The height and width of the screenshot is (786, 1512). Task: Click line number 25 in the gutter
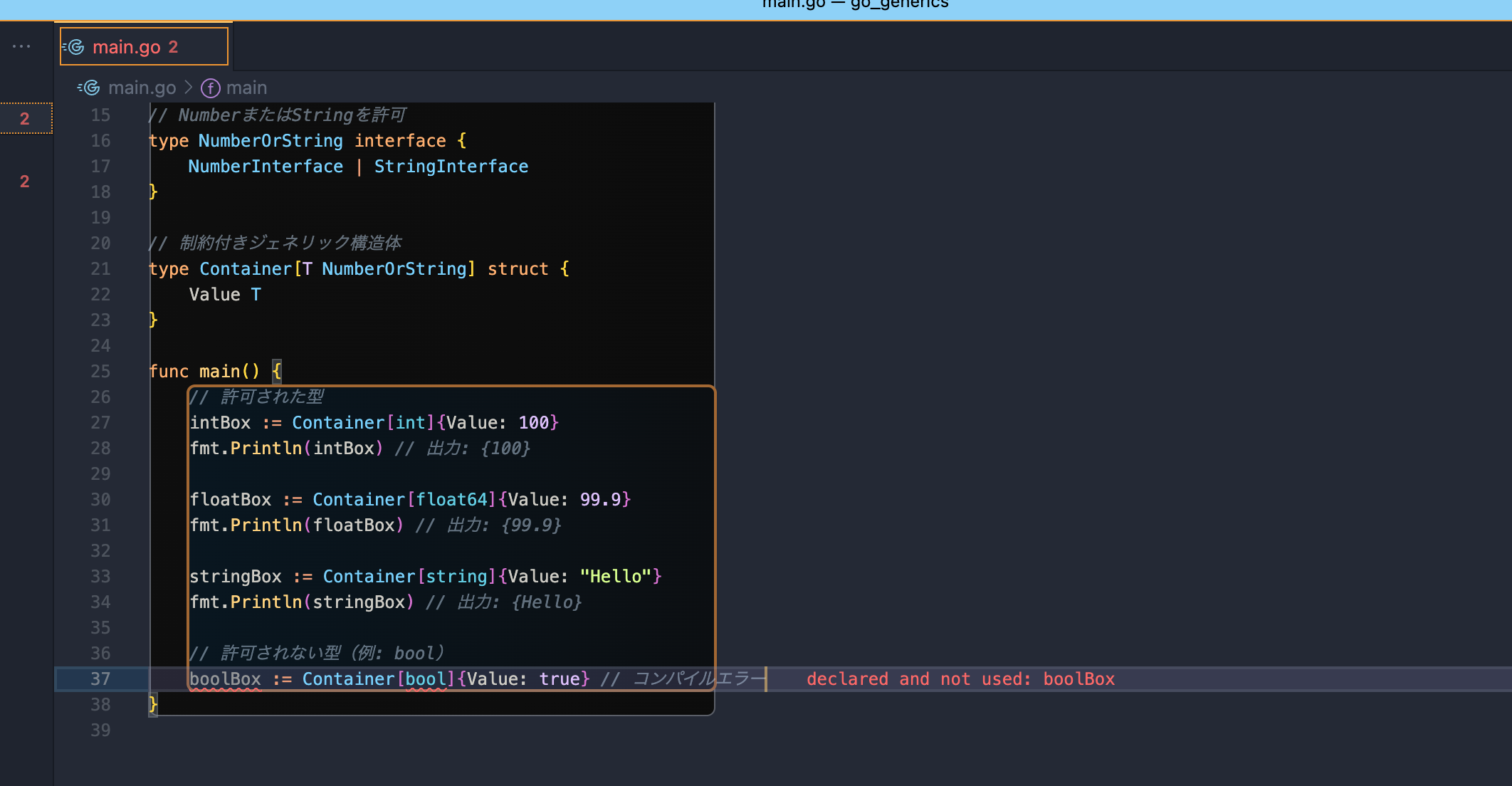(x=100, y=372)
